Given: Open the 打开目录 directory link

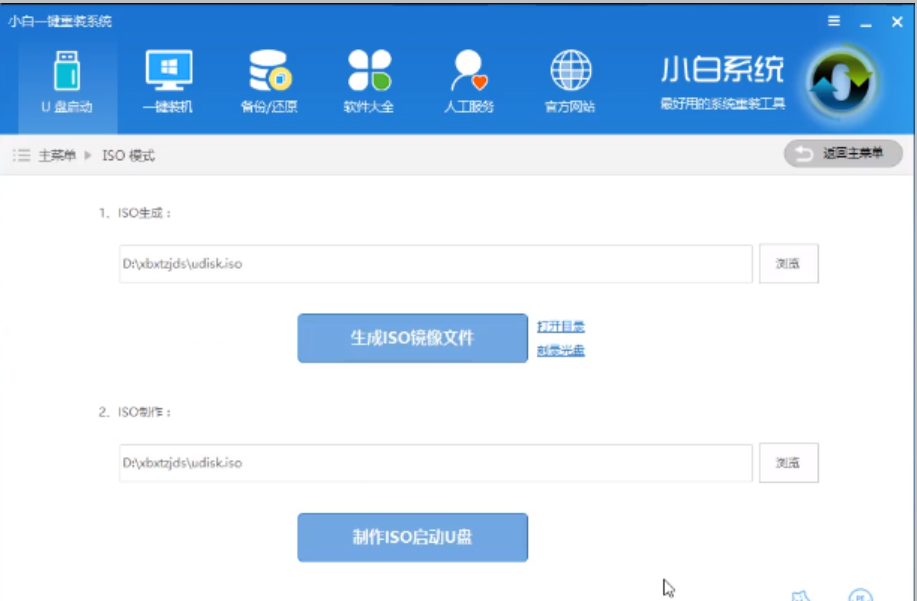Looking at the screenshot, I should coord(560,325).
